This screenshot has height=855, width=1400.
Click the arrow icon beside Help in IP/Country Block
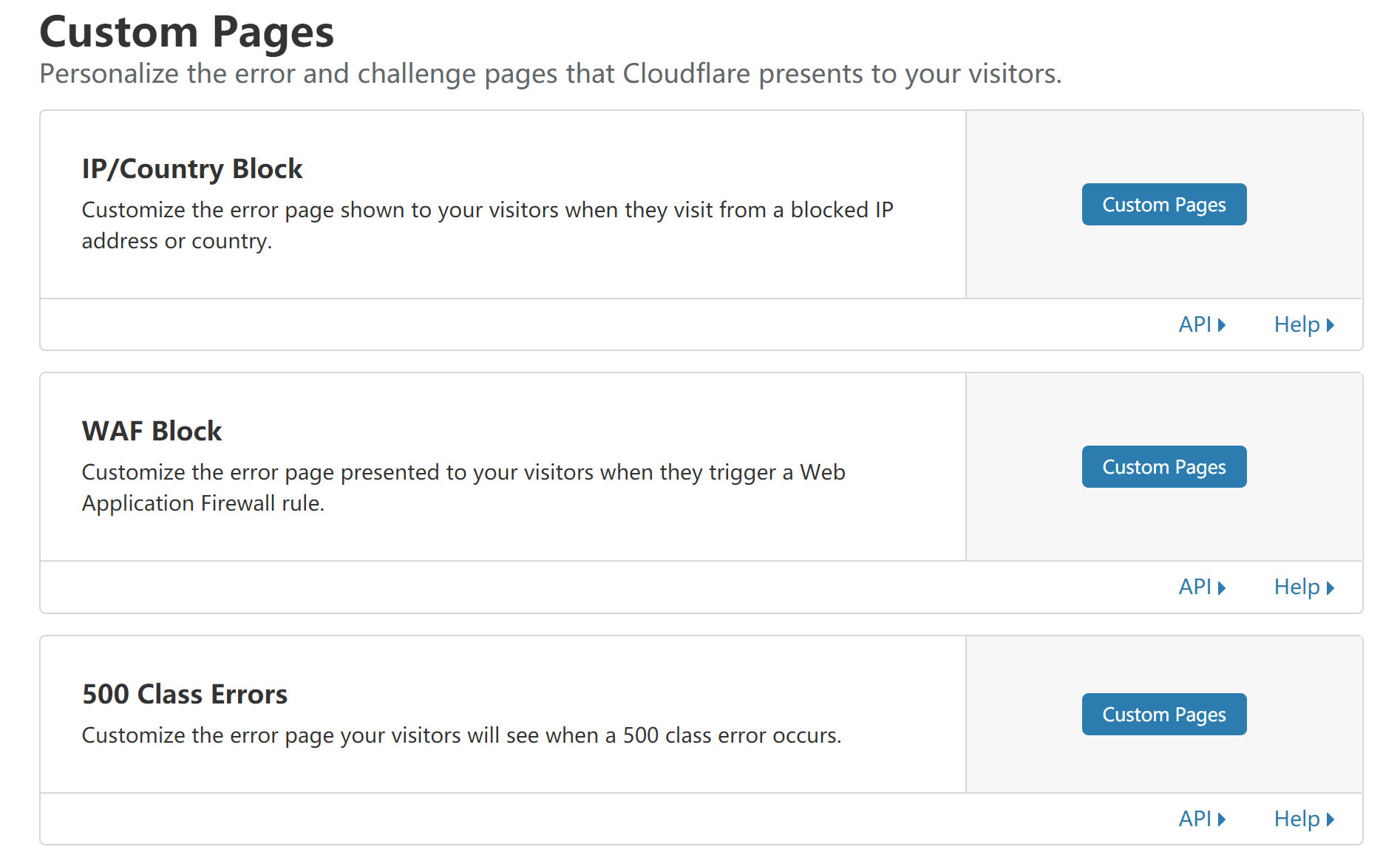tap(1331, 325)
